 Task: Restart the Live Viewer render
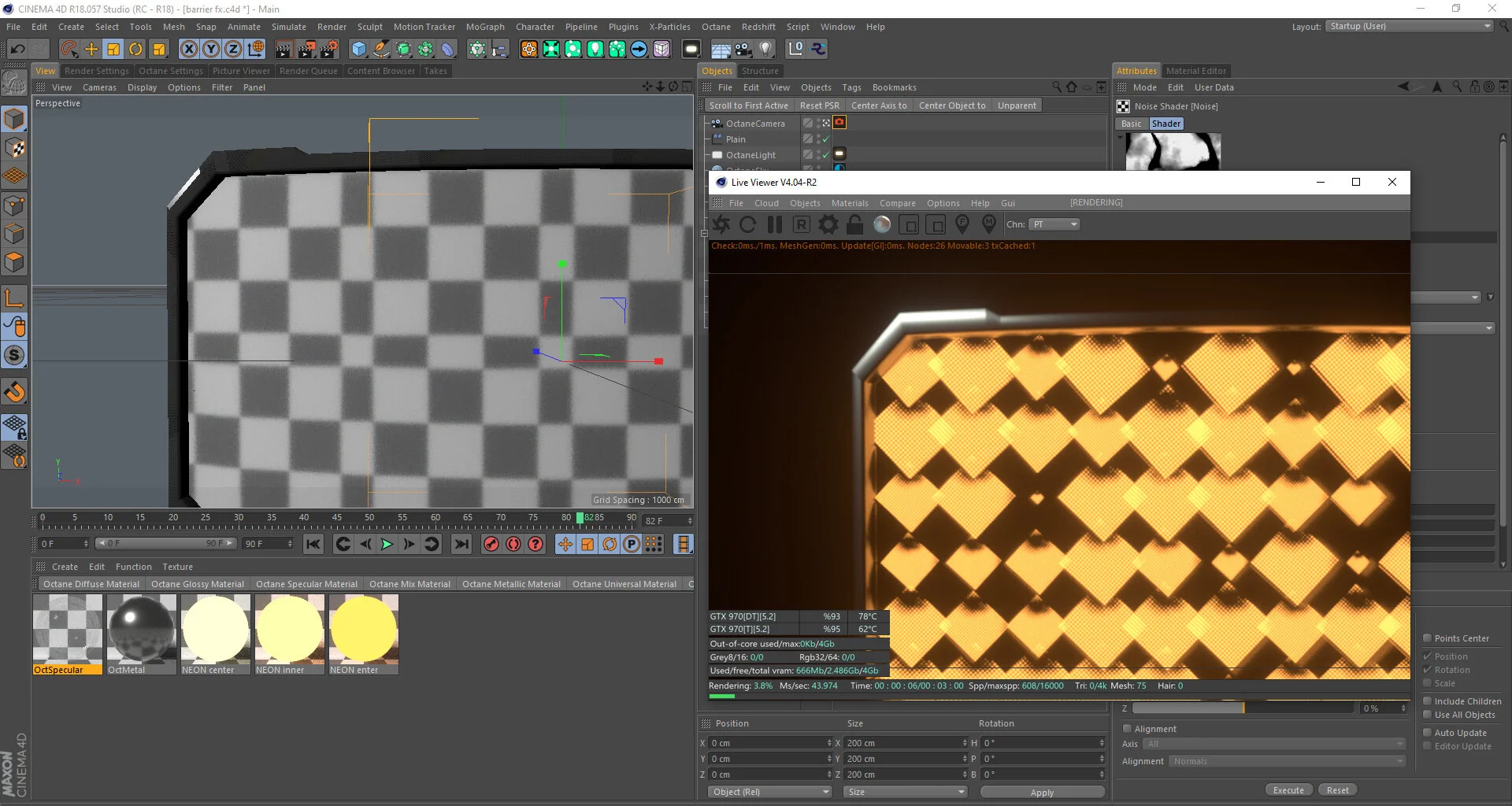(747, 224)
